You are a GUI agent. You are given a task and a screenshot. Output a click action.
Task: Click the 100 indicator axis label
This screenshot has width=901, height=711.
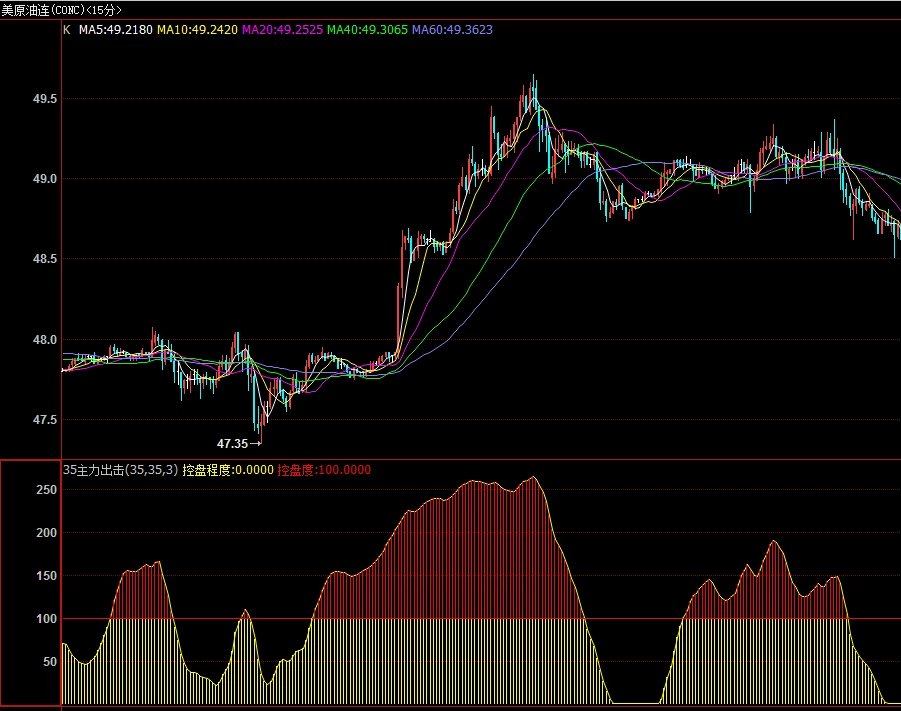[47, 619]
